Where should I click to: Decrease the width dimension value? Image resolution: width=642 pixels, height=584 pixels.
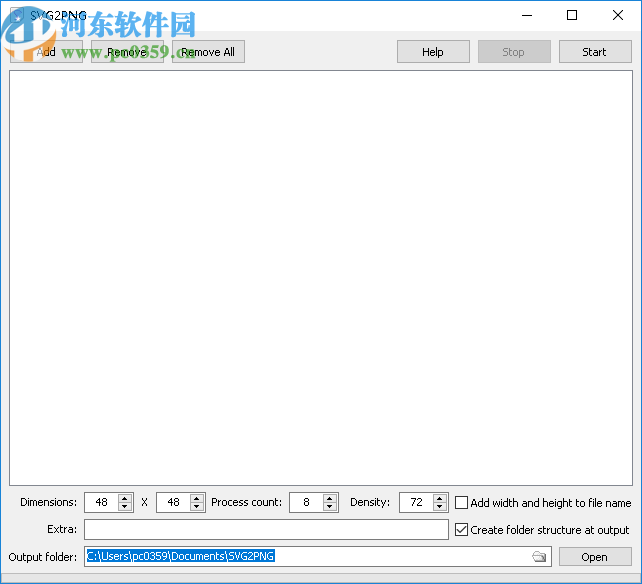point(125,507)
